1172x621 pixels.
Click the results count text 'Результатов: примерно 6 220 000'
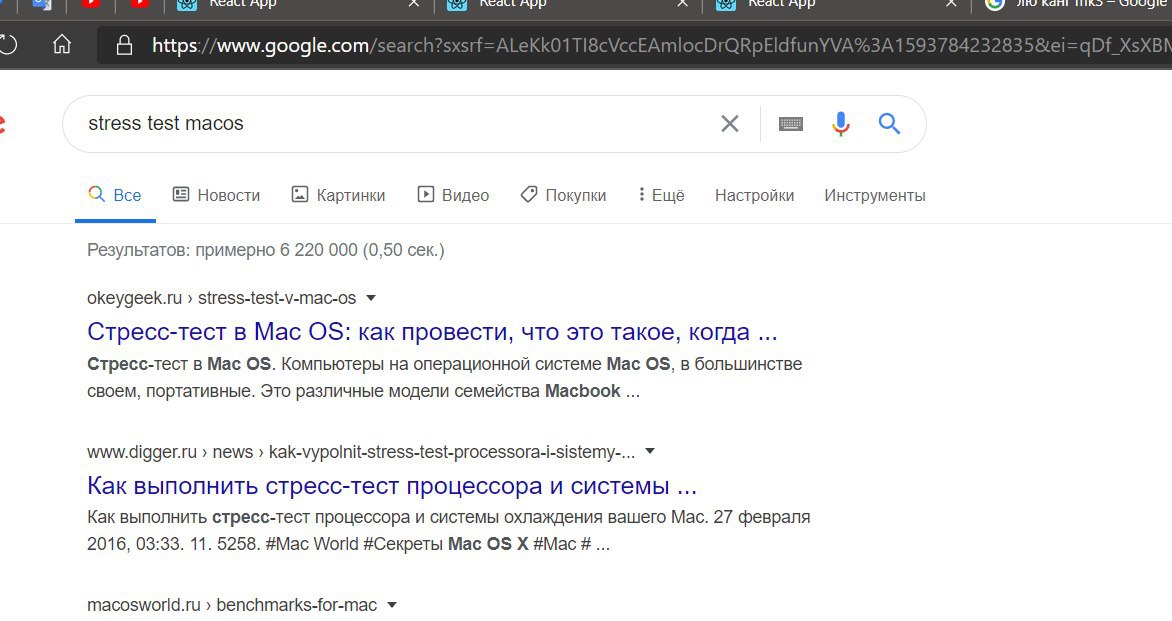[265, 250]
